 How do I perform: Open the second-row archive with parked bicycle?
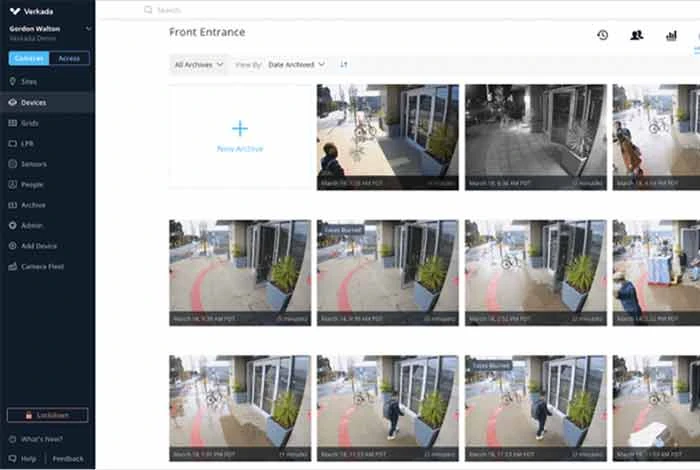536,273
